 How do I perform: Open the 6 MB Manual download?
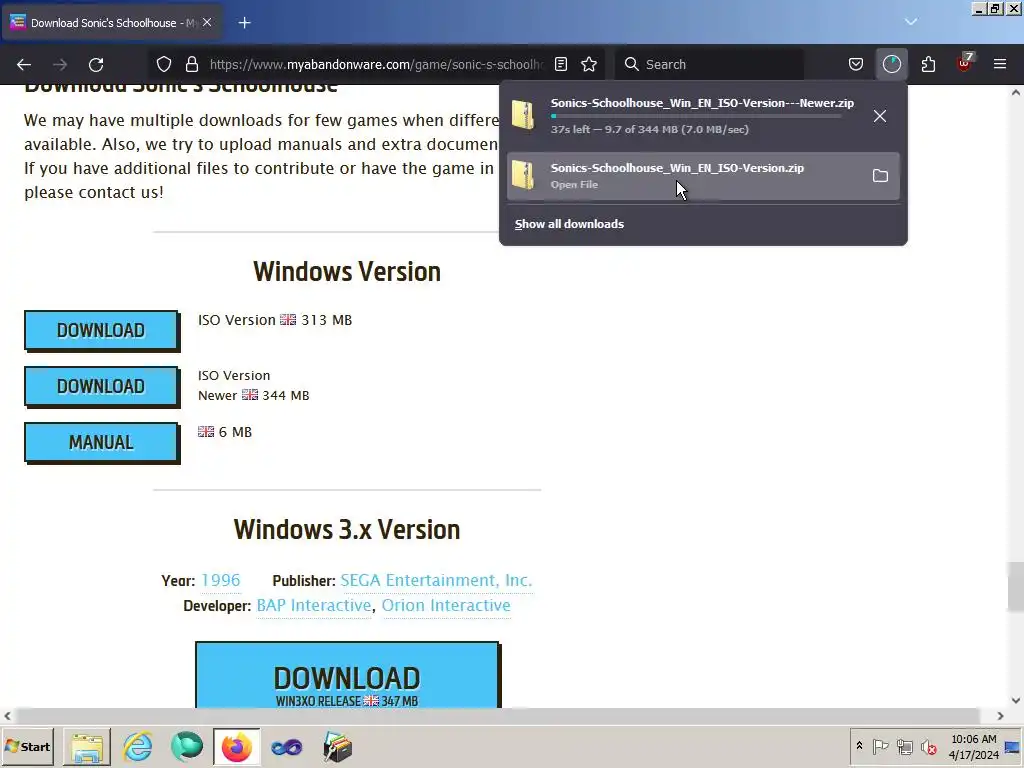tap(101, 443)
